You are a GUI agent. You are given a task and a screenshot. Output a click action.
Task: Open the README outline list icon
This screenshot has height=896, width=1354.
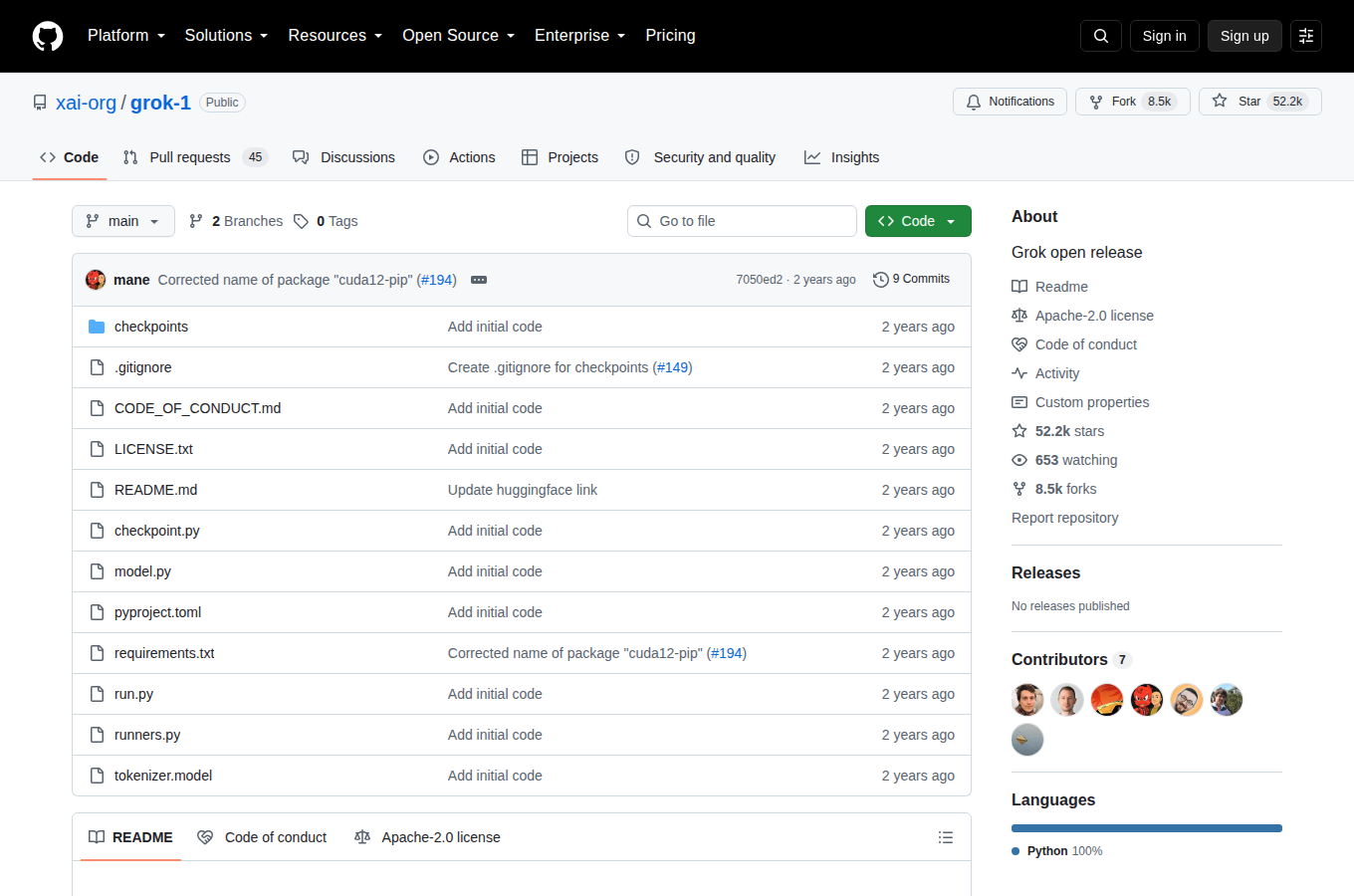tap(946, 837)
